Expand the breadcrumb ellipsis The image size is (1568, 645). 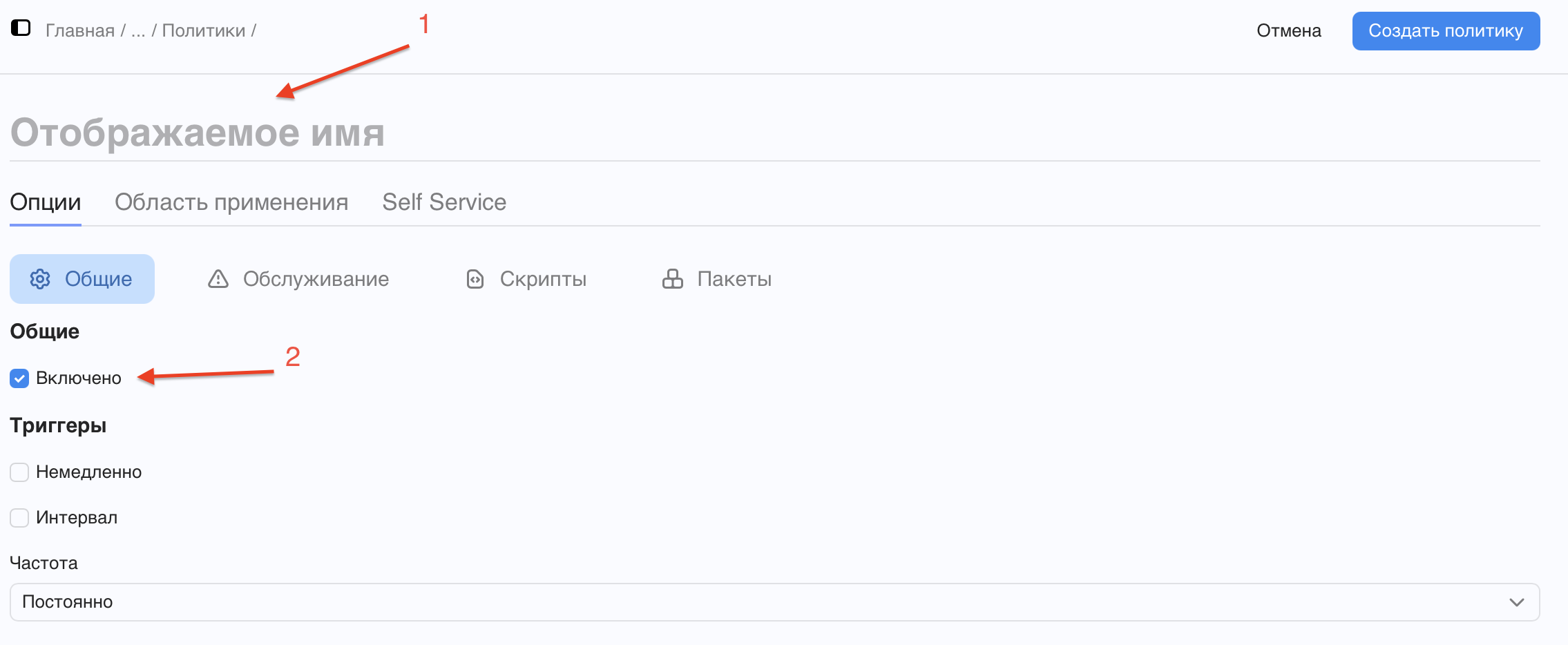click(138, 31)
